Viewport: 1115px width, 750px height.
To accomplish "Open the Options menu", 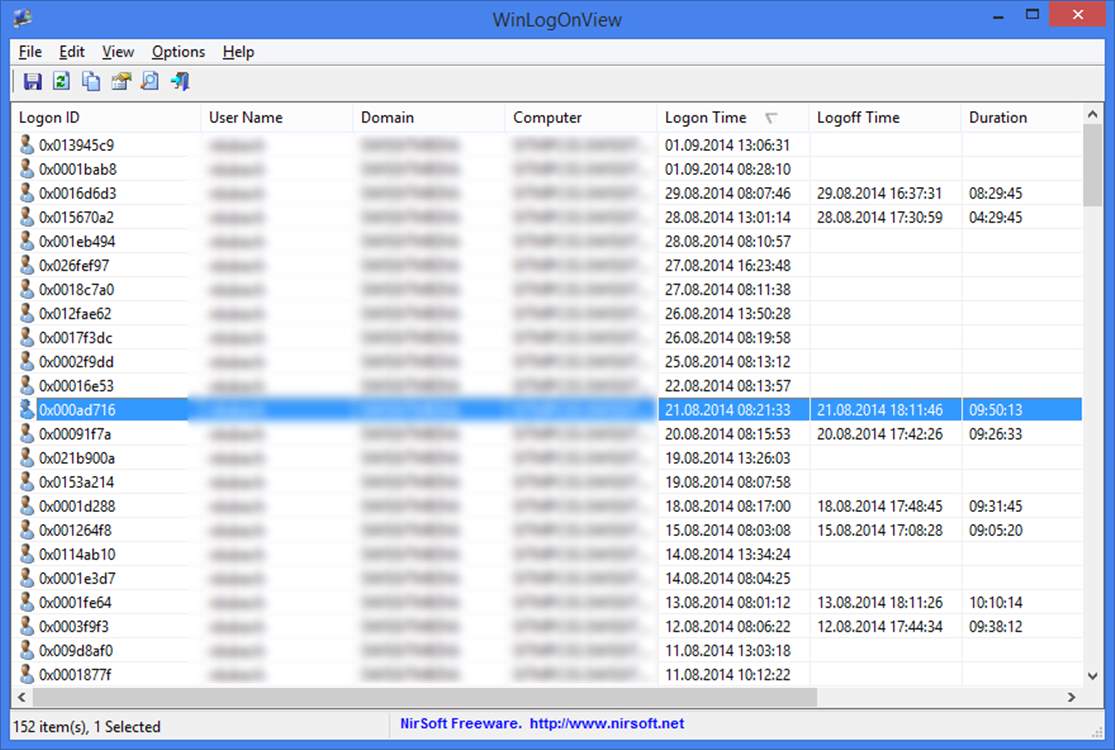I will (178, 52).
